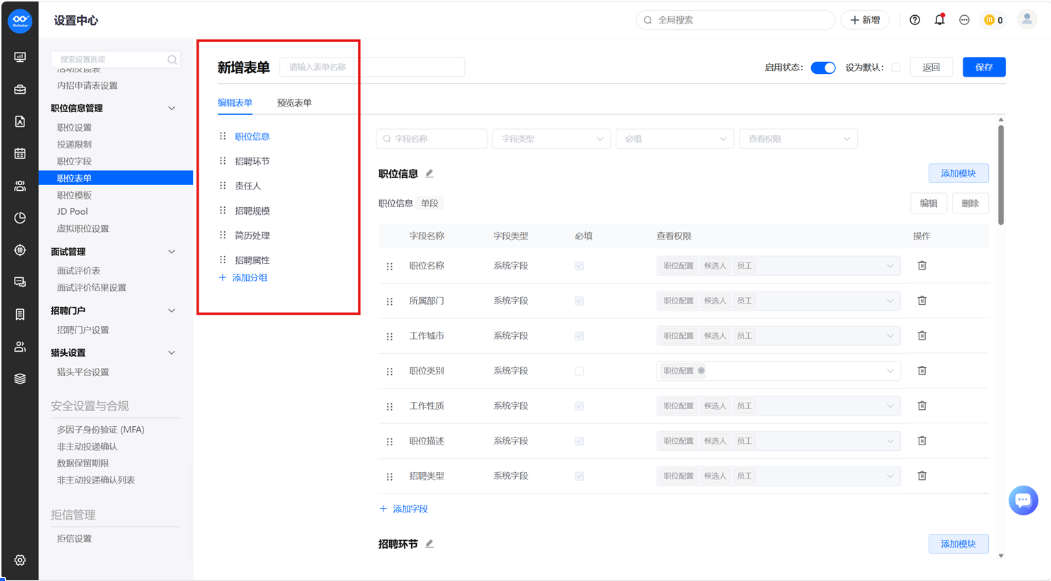1051x581 pixels.
Task: Tick the 必填 checkbox for 职位类别
Action: 579,371
